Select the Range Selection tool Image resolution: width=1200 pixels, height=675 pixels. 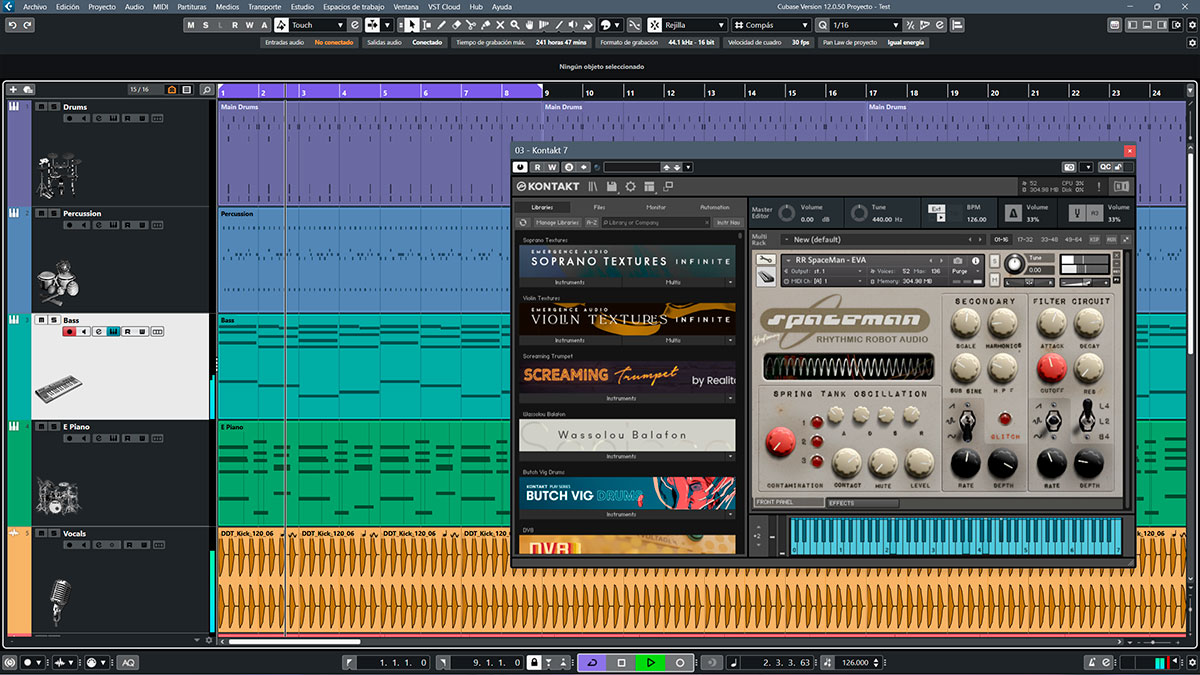click(x=427, y=25)
